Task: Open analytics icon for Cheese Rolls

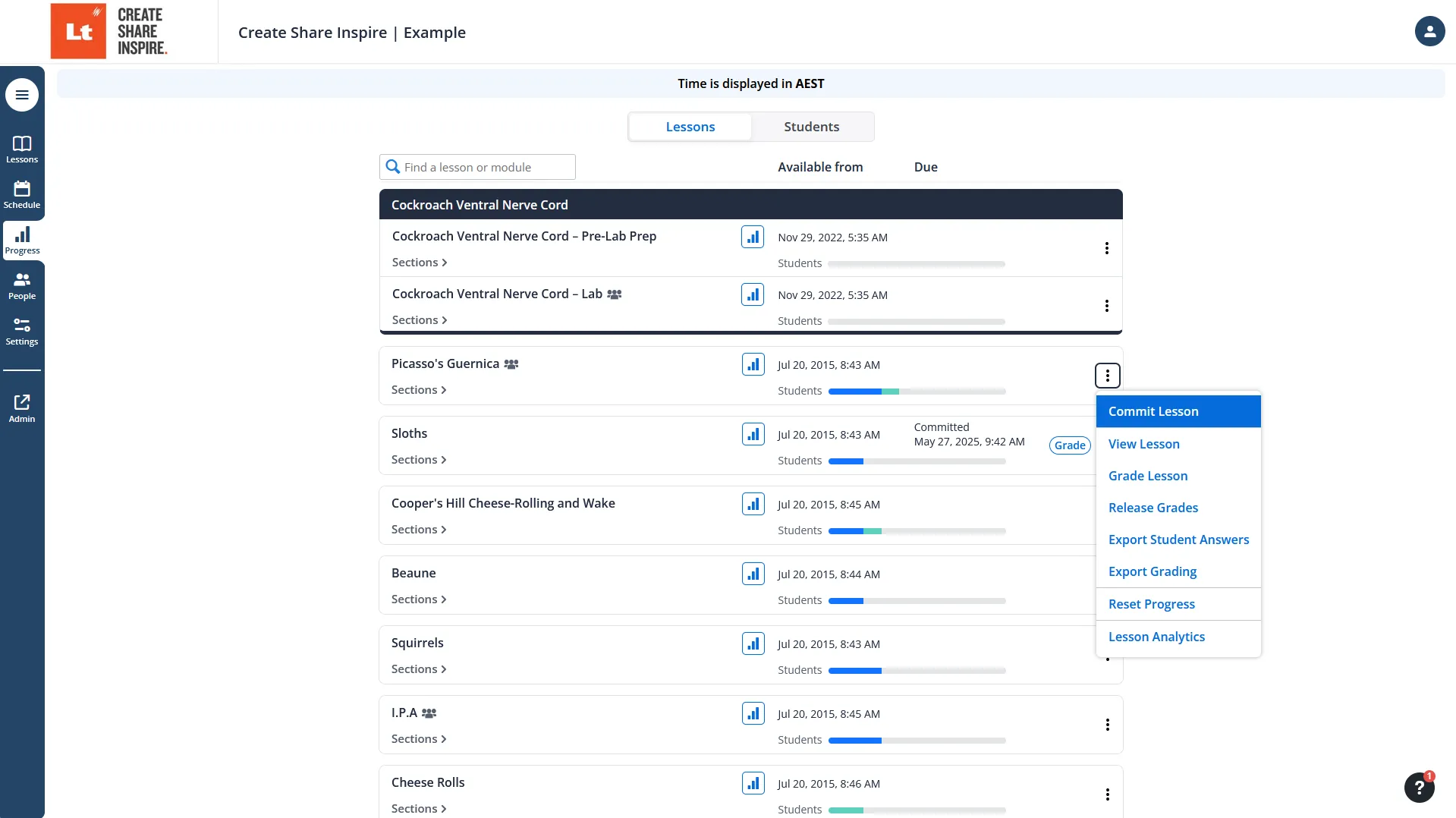Action: click(x=753, y=783)
